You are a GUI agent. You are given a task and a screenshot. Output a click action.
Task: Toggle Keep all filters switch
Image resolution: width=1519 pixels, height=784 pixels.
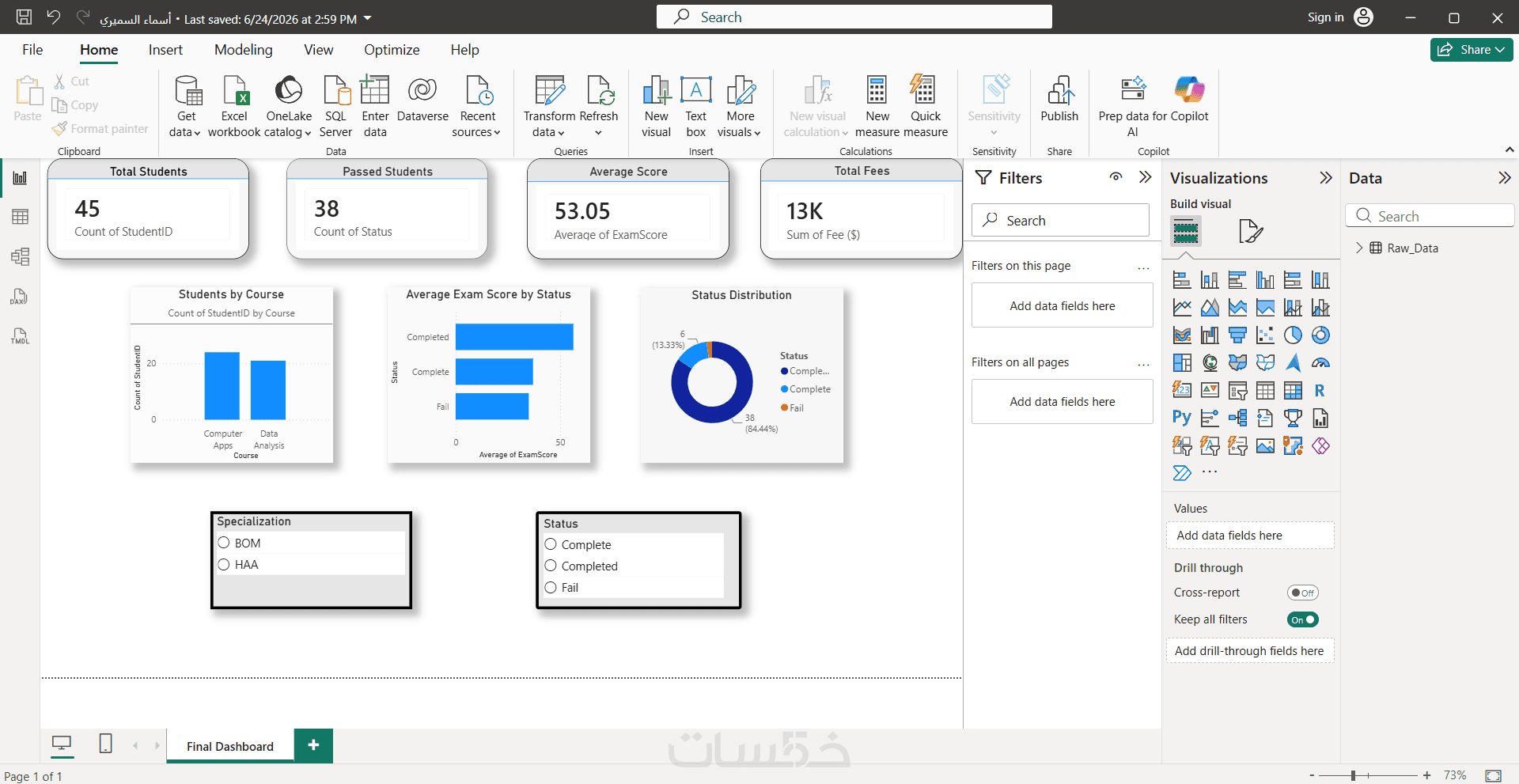(x=1302, y=619)
